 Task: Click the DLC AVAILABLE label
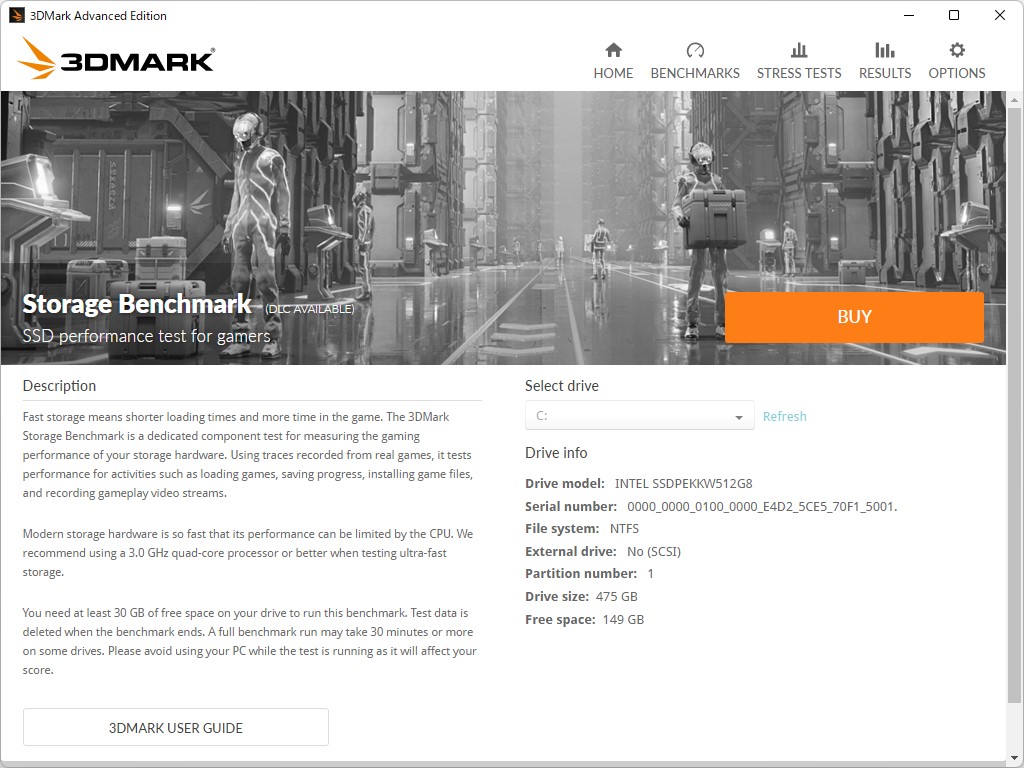pyautogui.click(x=309, y=308)
